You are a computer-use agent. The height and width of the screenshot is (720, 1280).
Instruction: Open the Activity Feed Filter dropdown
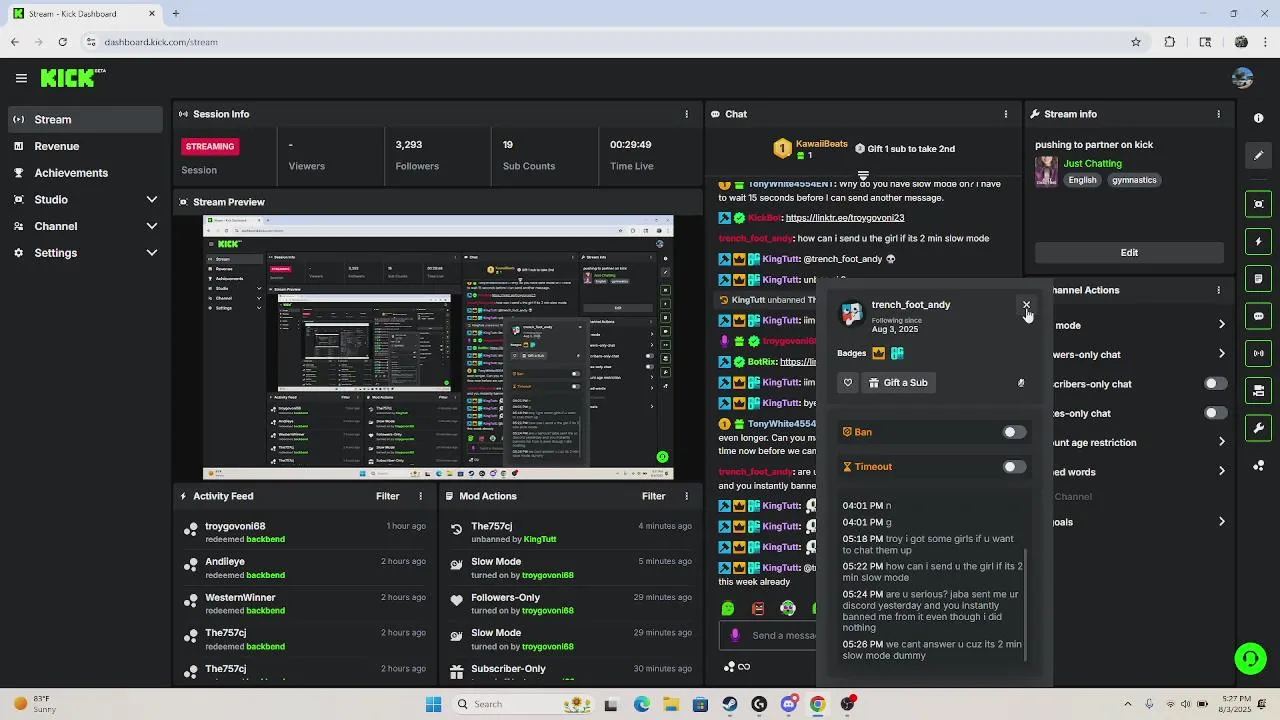point(388,496)
